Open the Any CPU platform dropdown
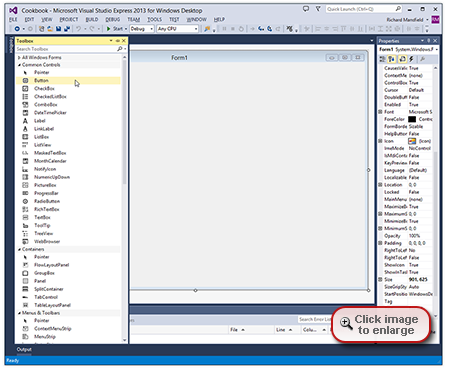Viewport: 450px width, 372px height. click(178, 29)
